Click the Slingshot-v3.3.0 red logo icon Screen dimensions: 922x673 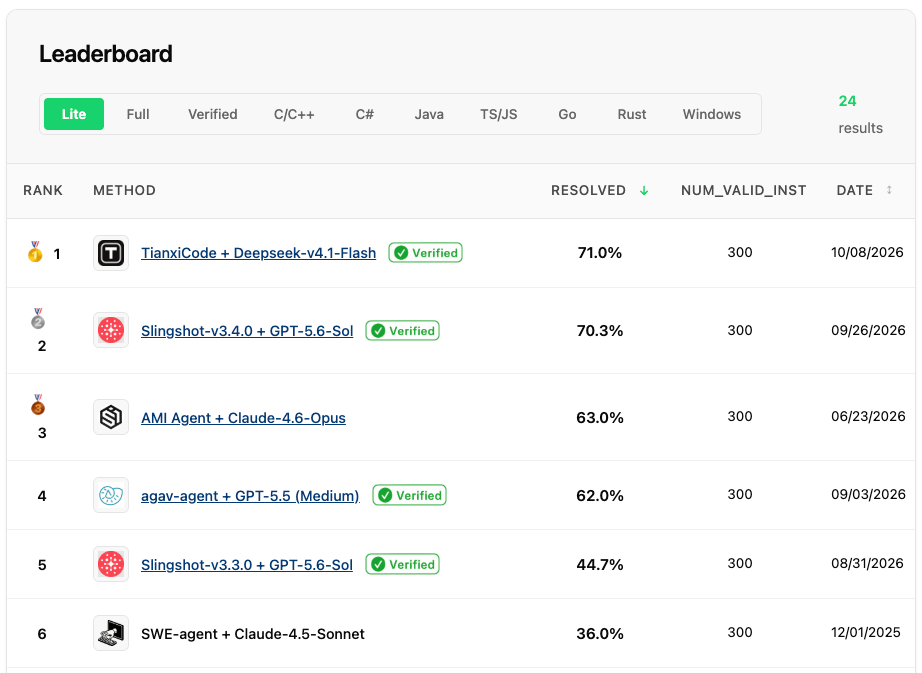click(x=111, y=564)
